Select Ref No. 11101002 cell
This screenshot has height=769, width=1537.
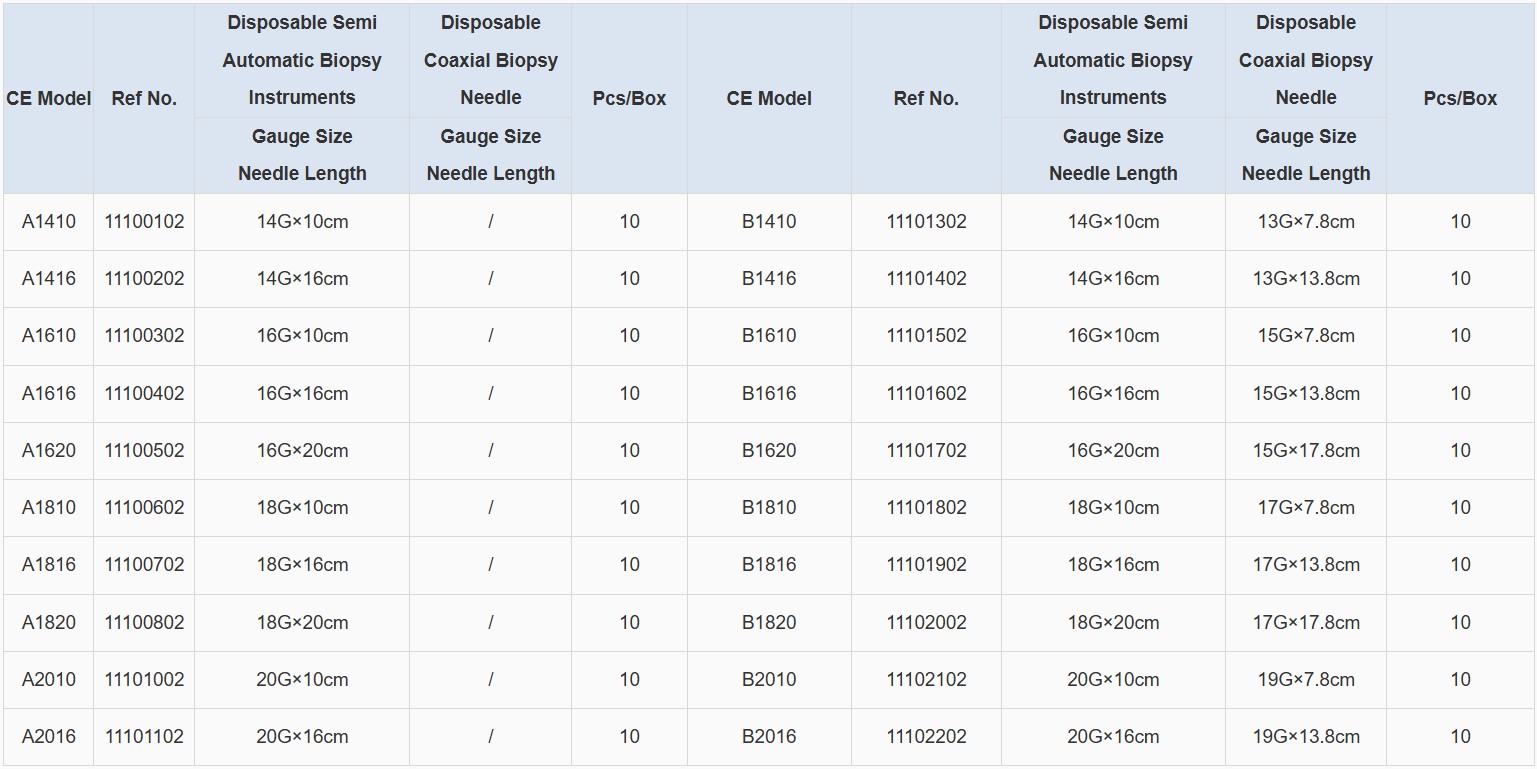[x=144, y=680]
